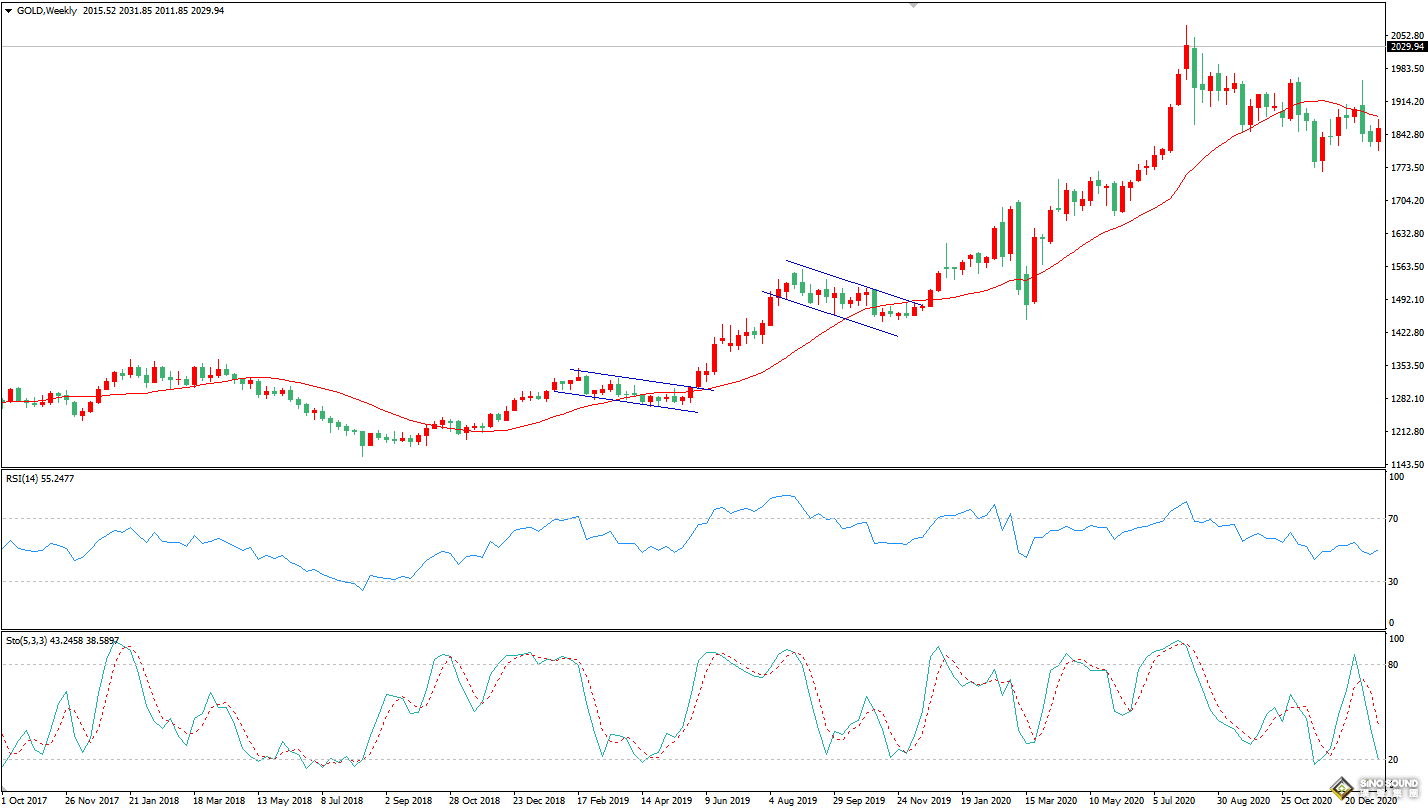Click the 1492.10 price axis label
The image size is (1428, 810).
tap(1406, 300)
